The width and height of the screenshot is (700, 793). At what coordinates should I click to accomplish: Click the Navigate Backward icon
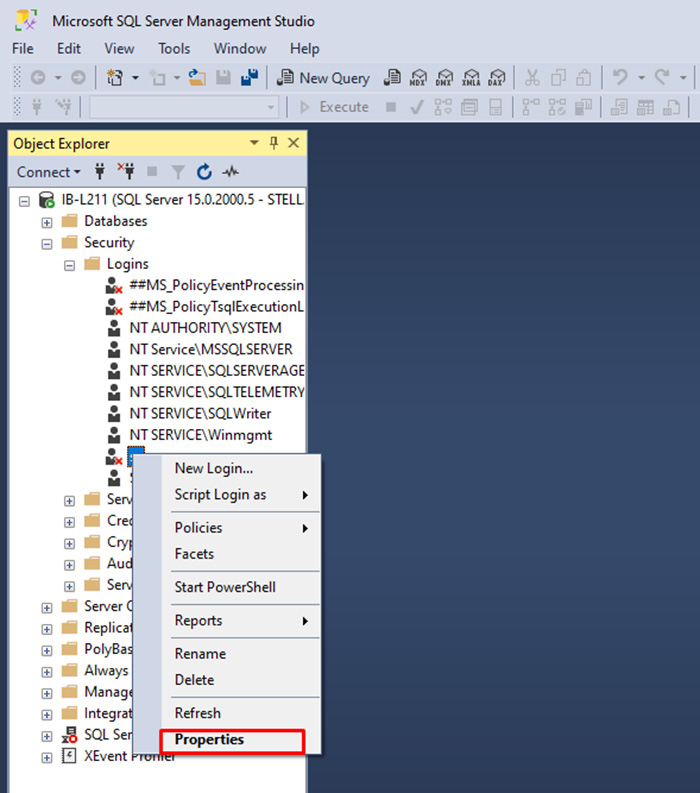(x=38, y=78)
